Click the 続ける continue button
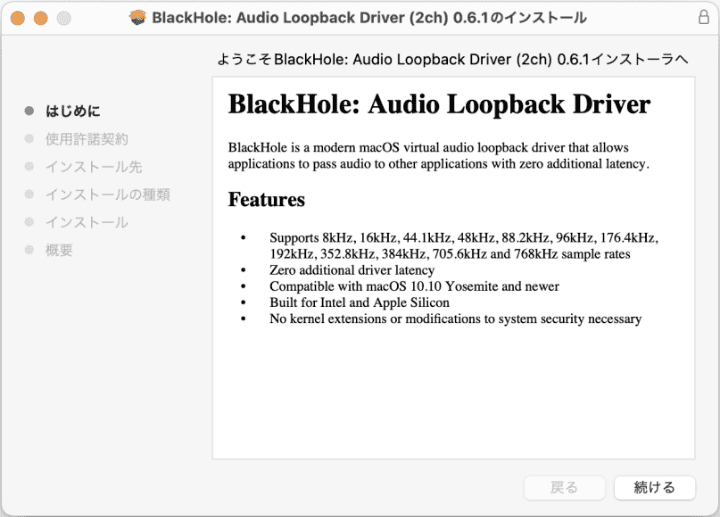 [654, 487]
